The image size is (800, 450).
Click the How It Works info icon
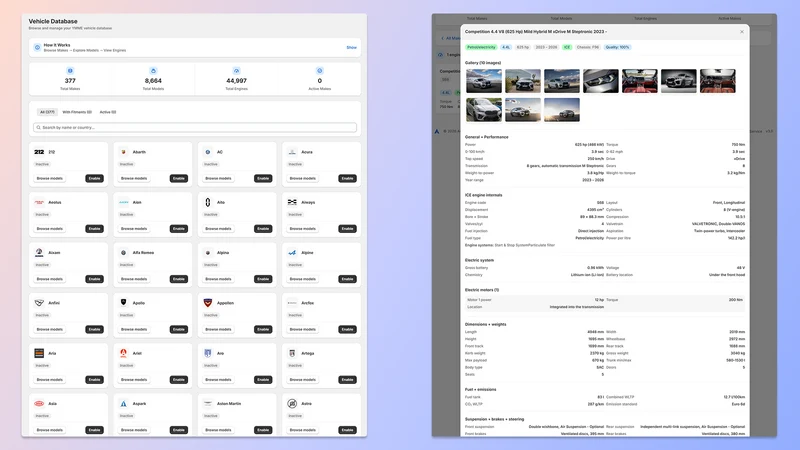coord(37,47)
